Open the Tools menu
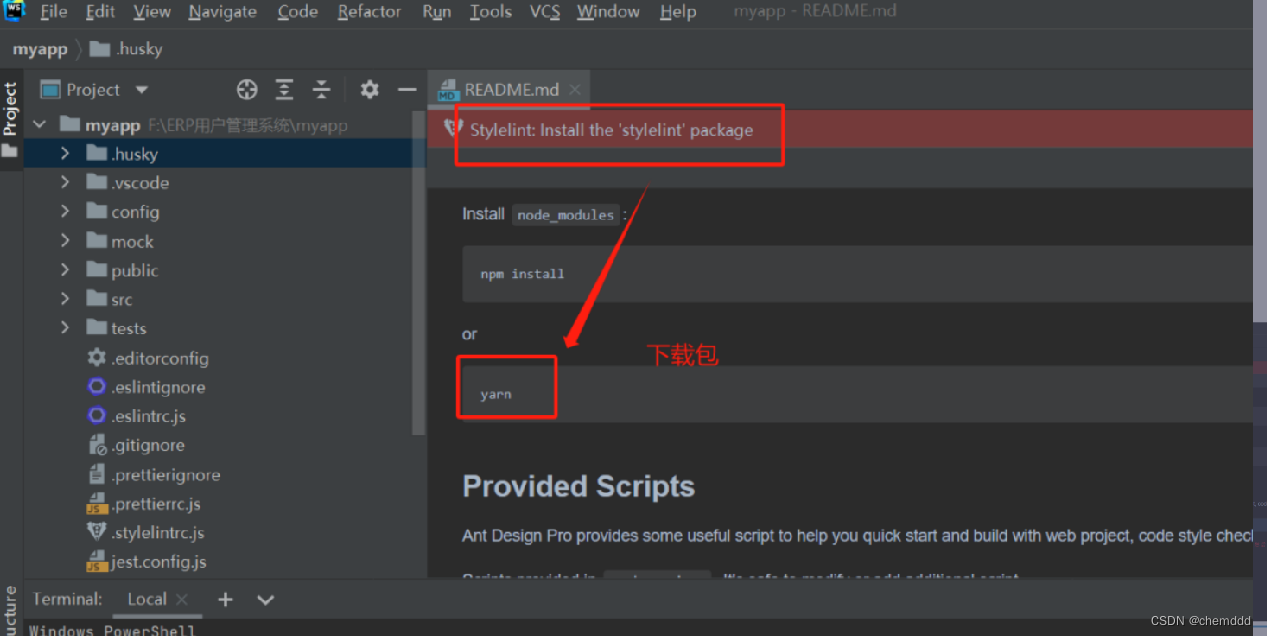The width and height of the screenshot is (1267, 636). click(x=490, y=12)
